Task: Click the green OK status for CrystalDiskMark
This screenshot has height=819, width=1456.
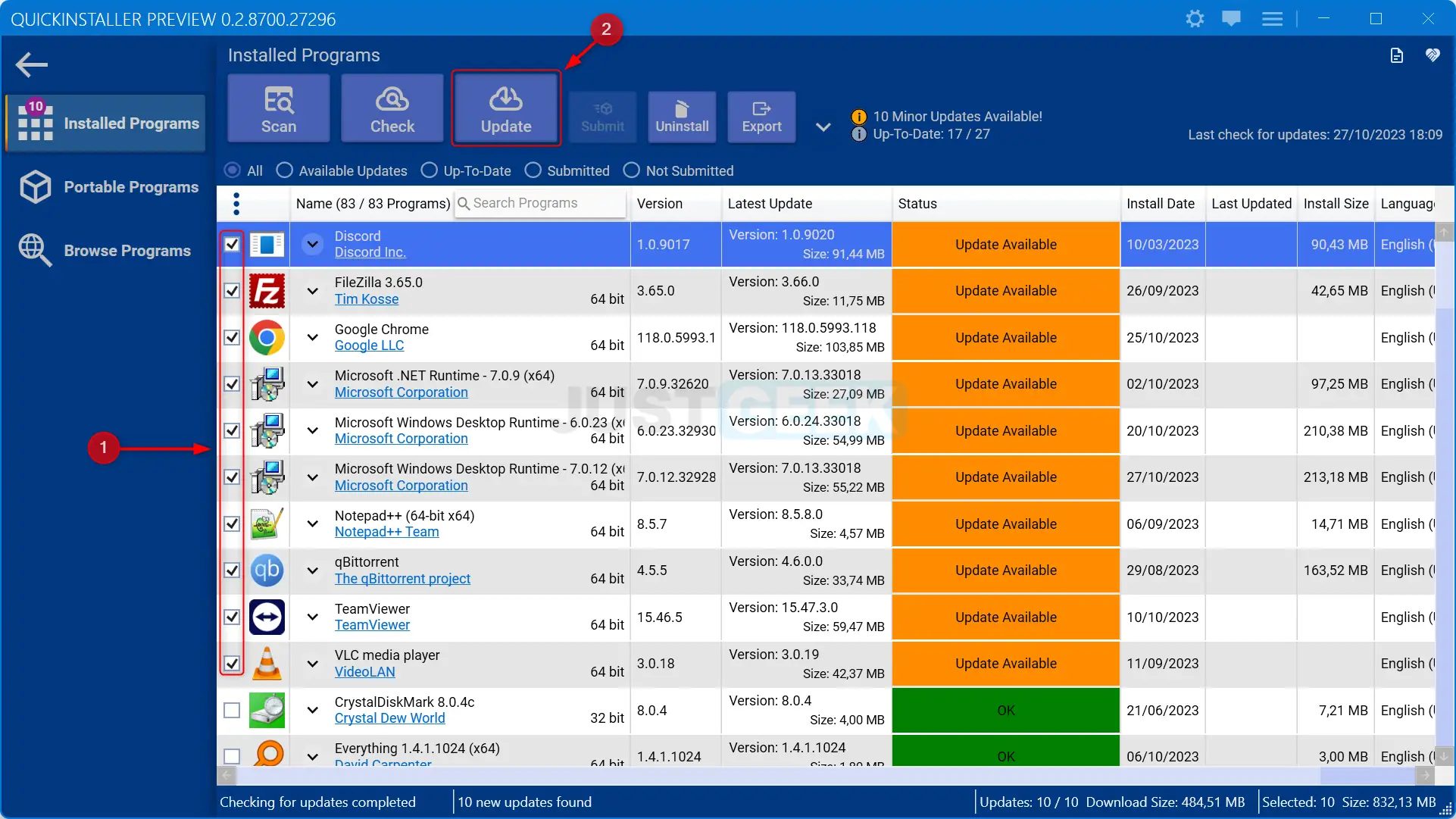Action: tap(1005, 710)
